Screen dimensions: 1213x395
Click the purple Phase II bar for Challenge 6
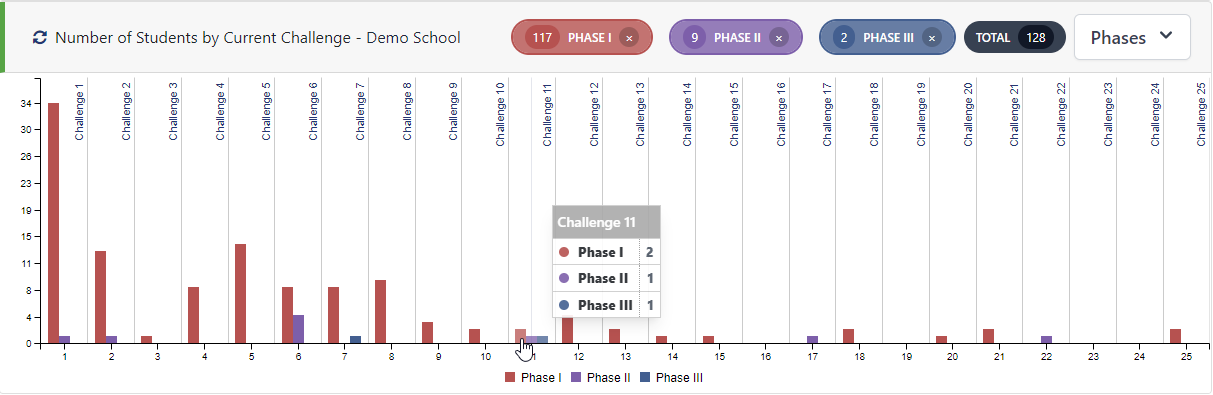click(x=298, y=329)
